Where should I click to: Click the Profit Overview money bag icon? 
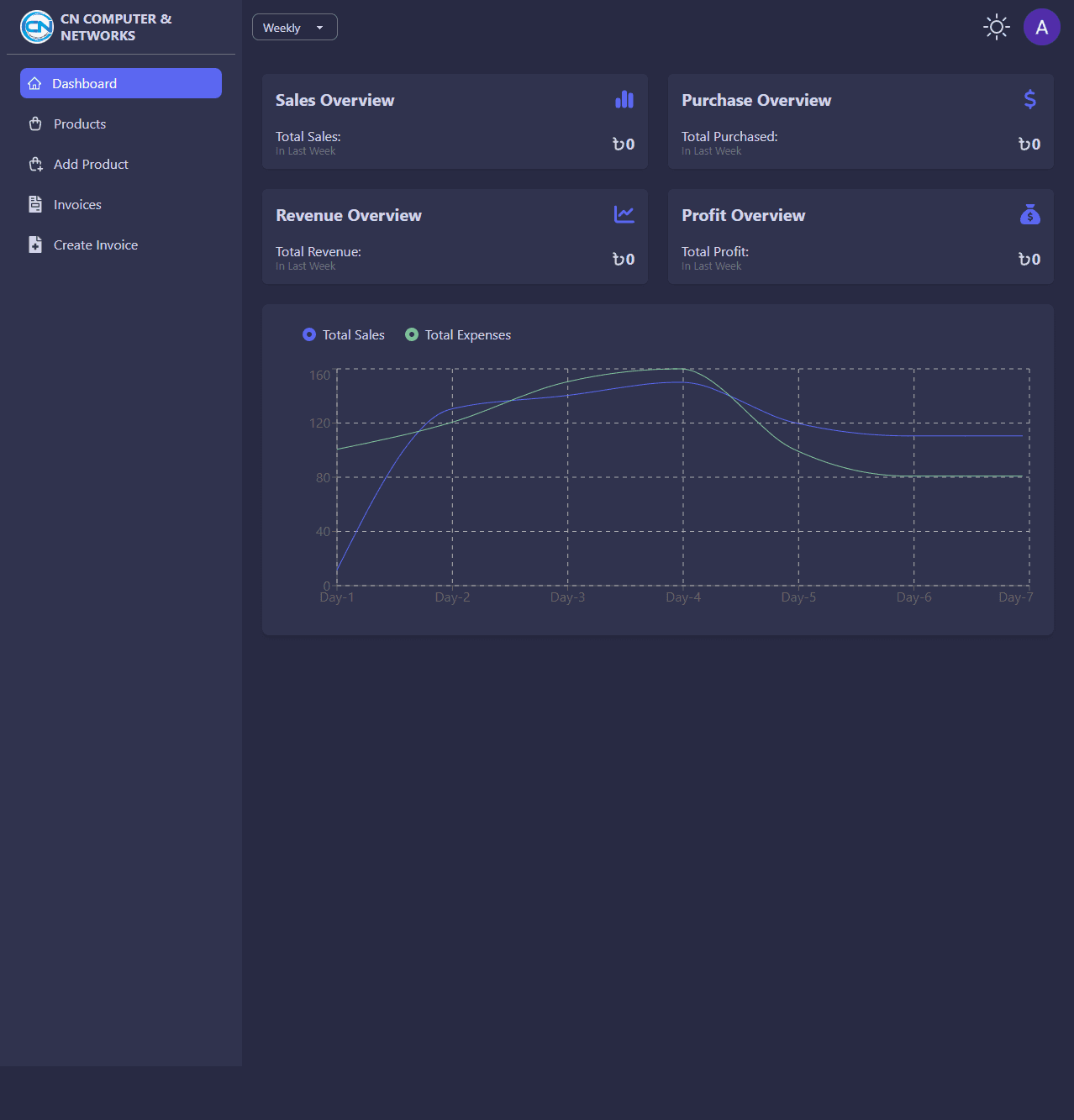click(x=1029, y=215)
